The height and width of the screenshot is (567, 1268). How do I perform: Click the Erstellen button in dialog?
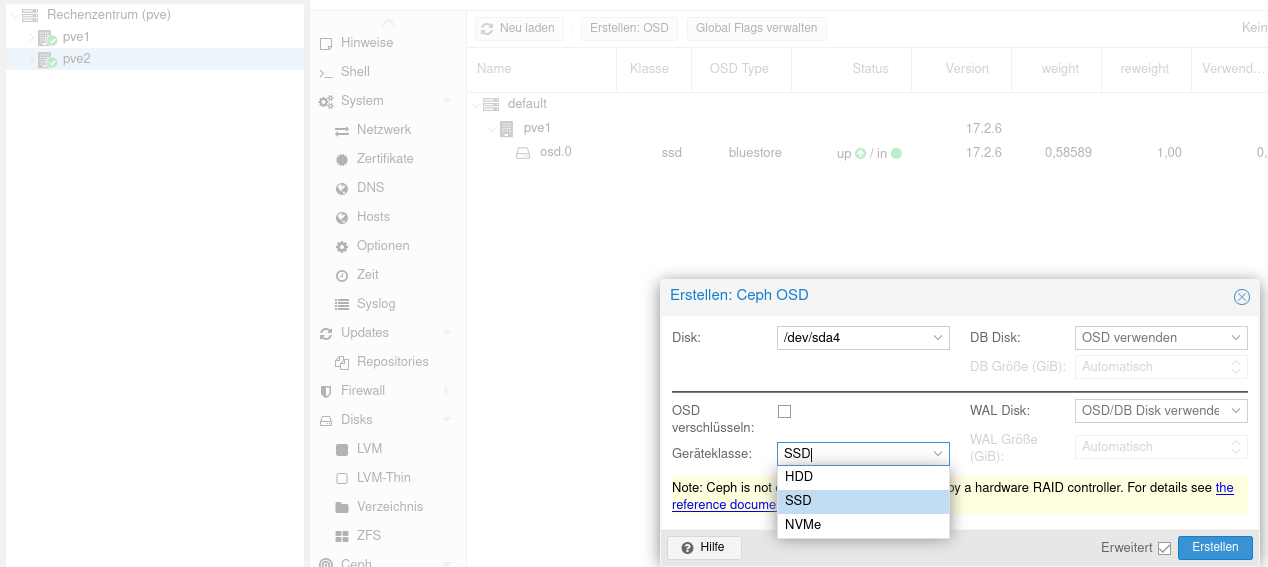click(x=1214, y=547)
